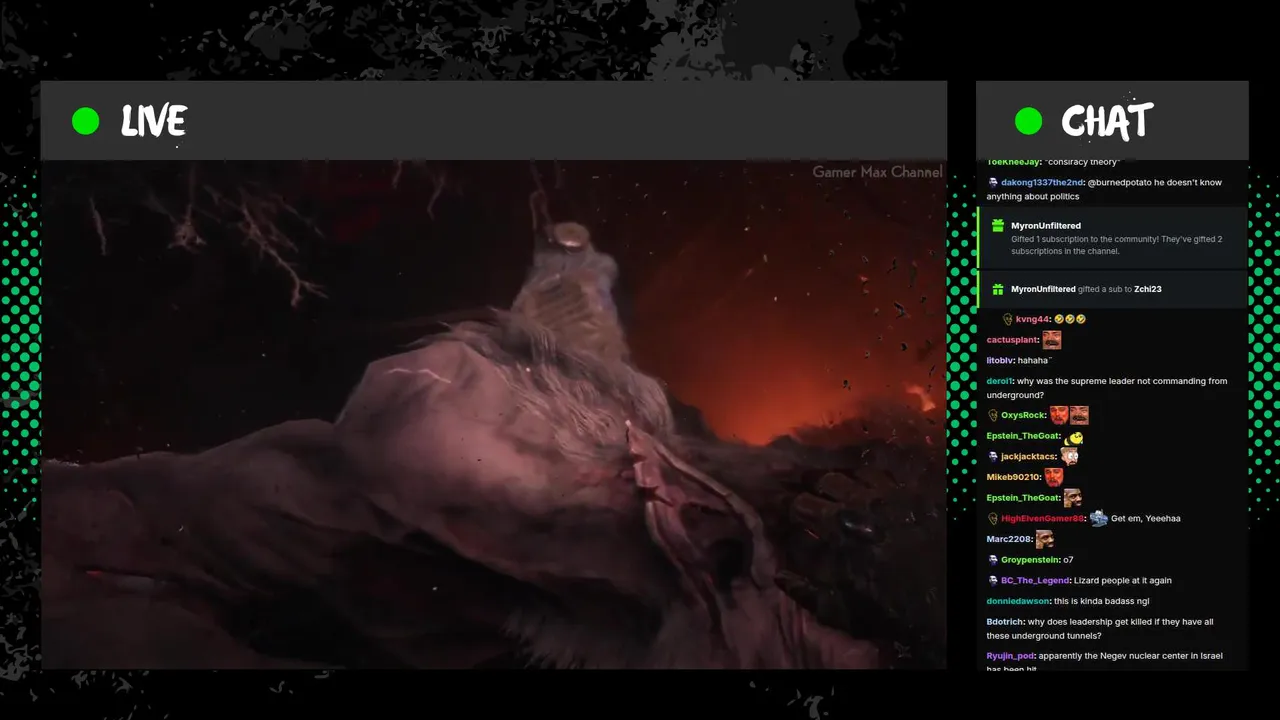Click the face emote in Epstein_TheGoat's second message
The image size is (1280, 720).
(x=1073, y=498)
